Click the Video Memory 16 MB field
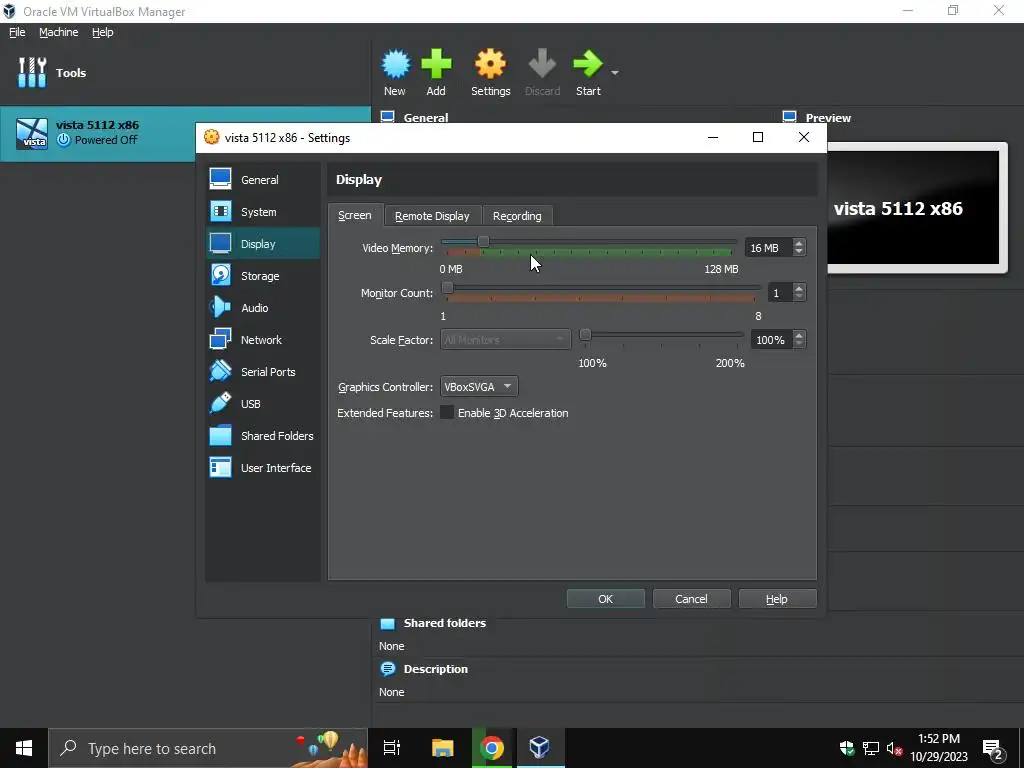The height and width of the screenshot is (768, 1024). [x=769, y=248]
